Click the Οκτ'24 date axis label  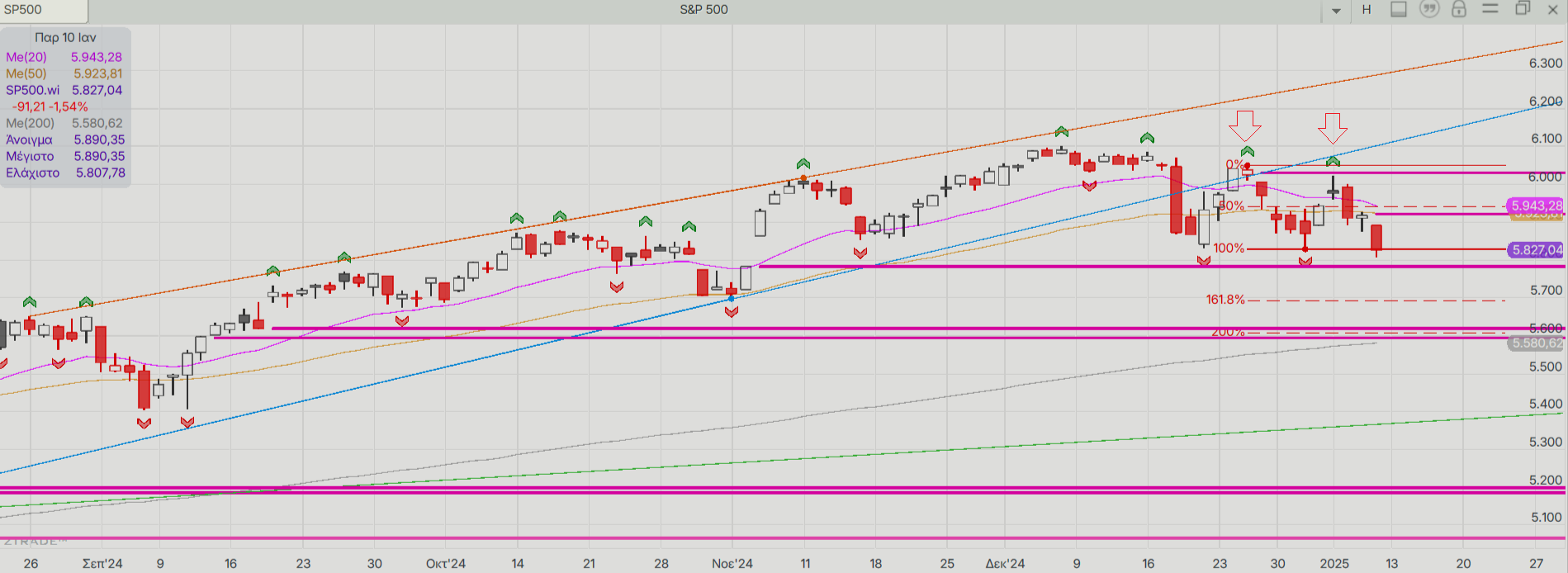coord(446,563)
